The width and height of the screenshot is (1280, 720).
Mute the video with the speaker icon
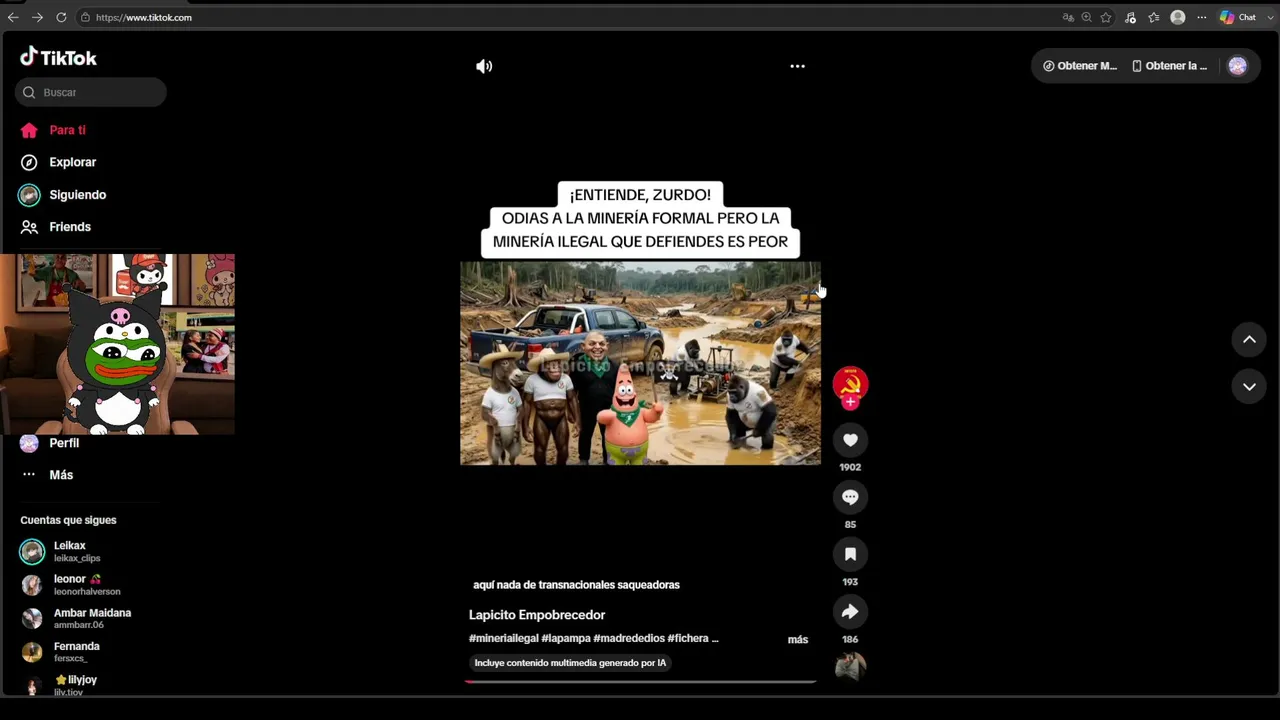pyautogui.click(x=484, y=66)
